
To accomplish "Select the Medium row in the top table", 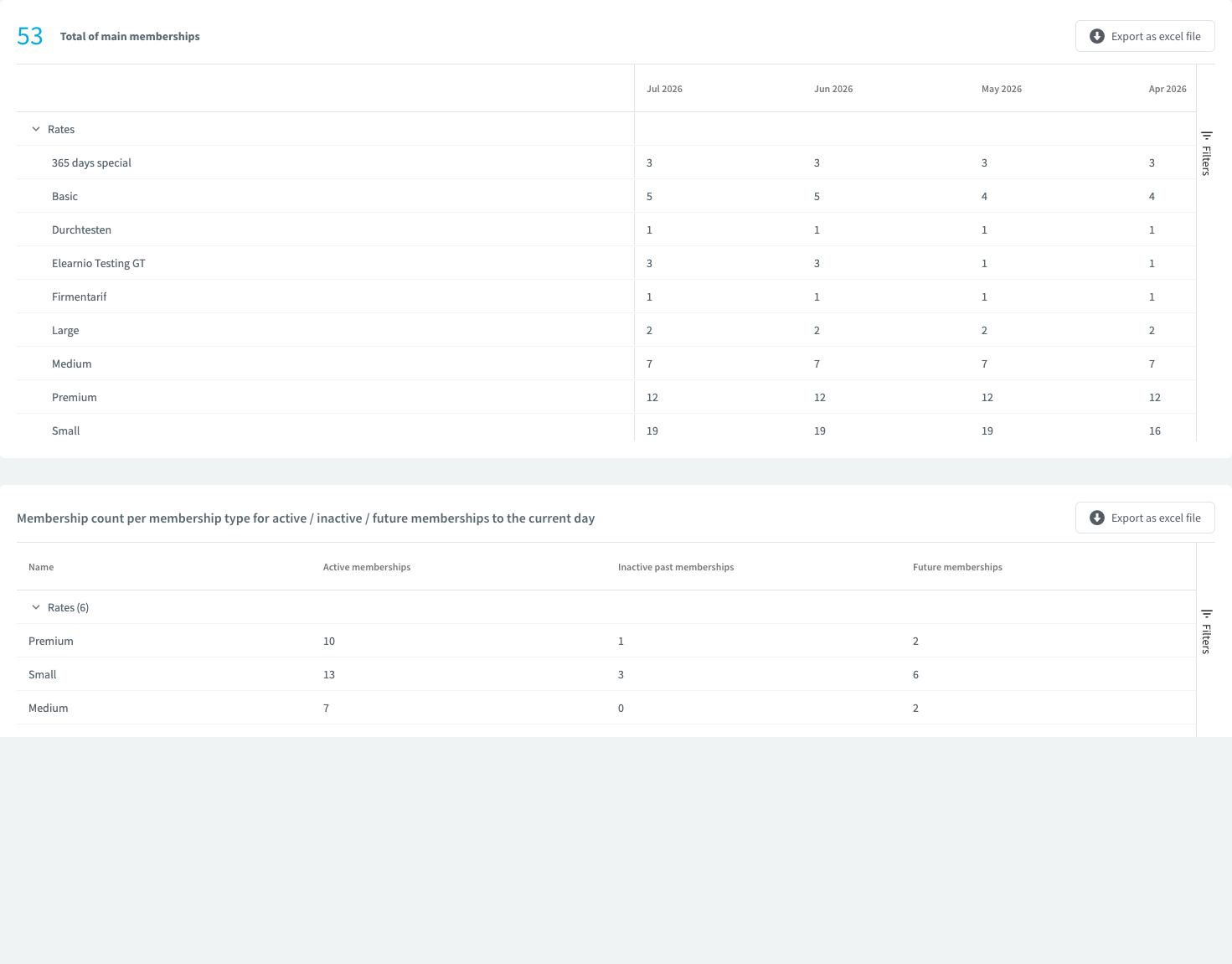I will point(606,363).
